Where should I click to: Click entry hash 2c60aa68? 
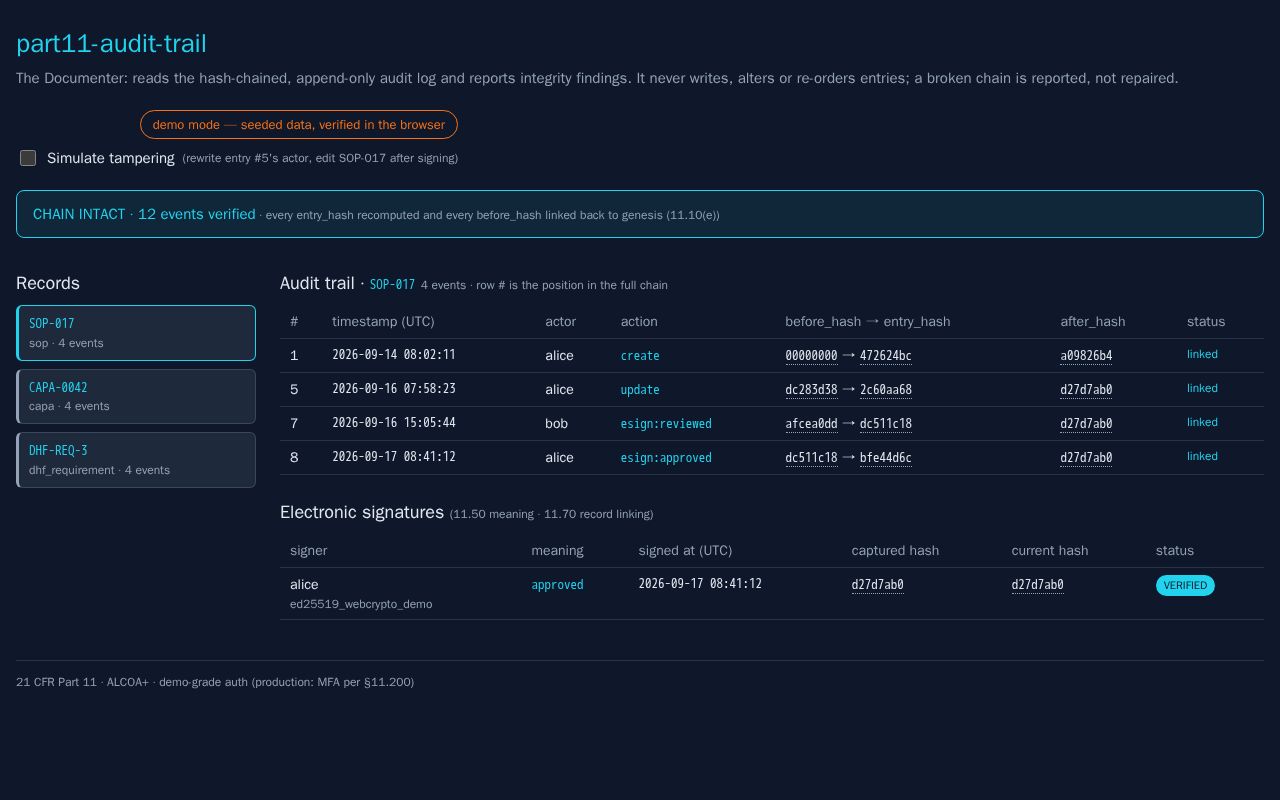pos(885,390)
